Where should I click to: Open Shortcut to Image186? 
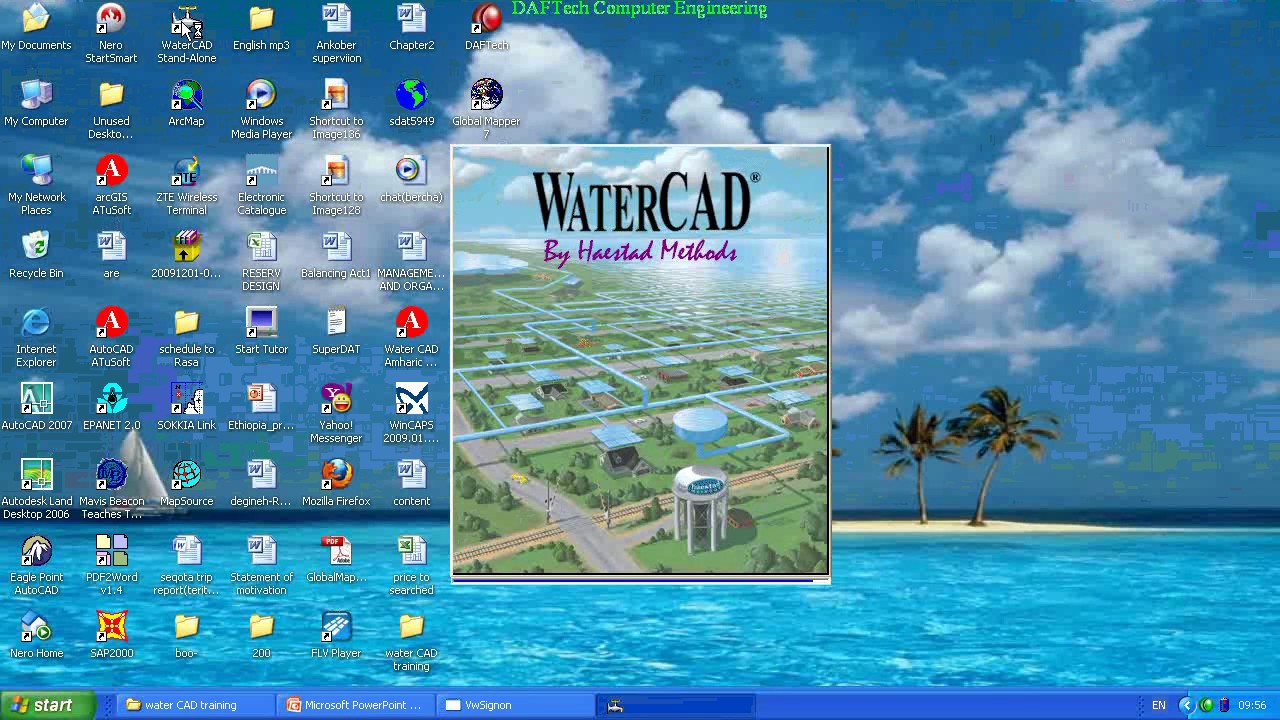pos(336,95)
